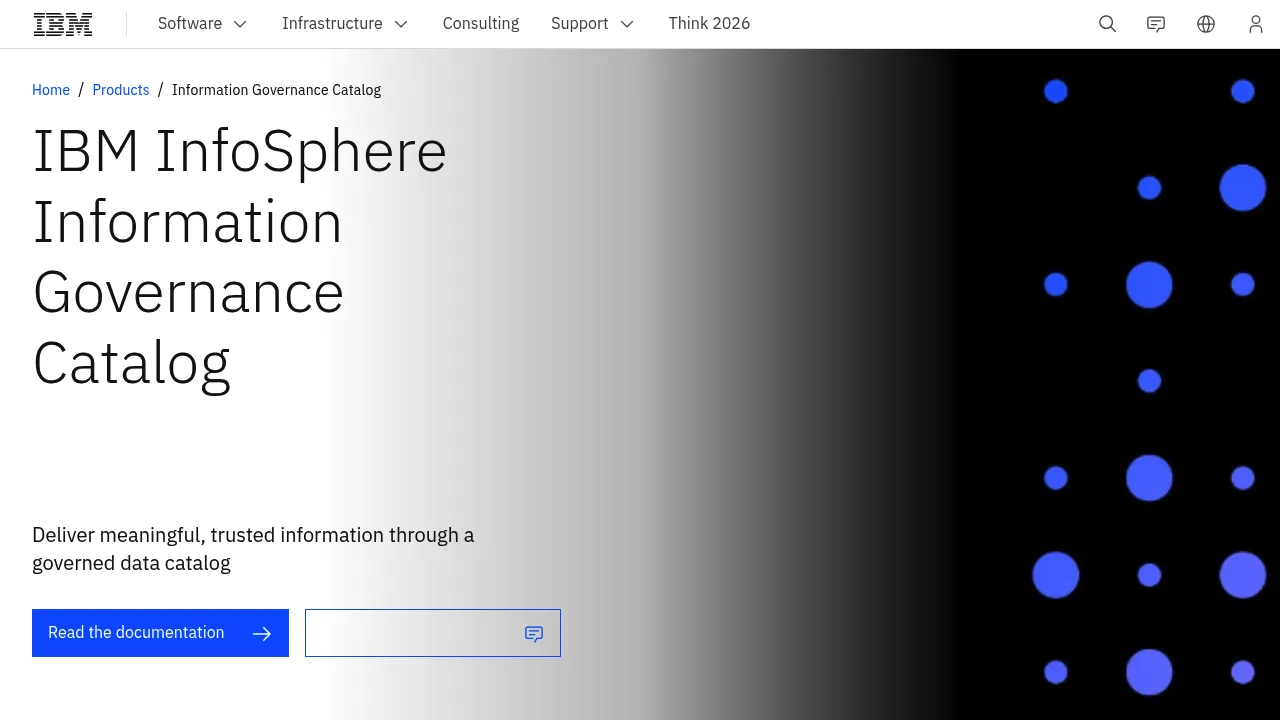Click Read the documentation button
1280x720 pixels.
[160, 633]
